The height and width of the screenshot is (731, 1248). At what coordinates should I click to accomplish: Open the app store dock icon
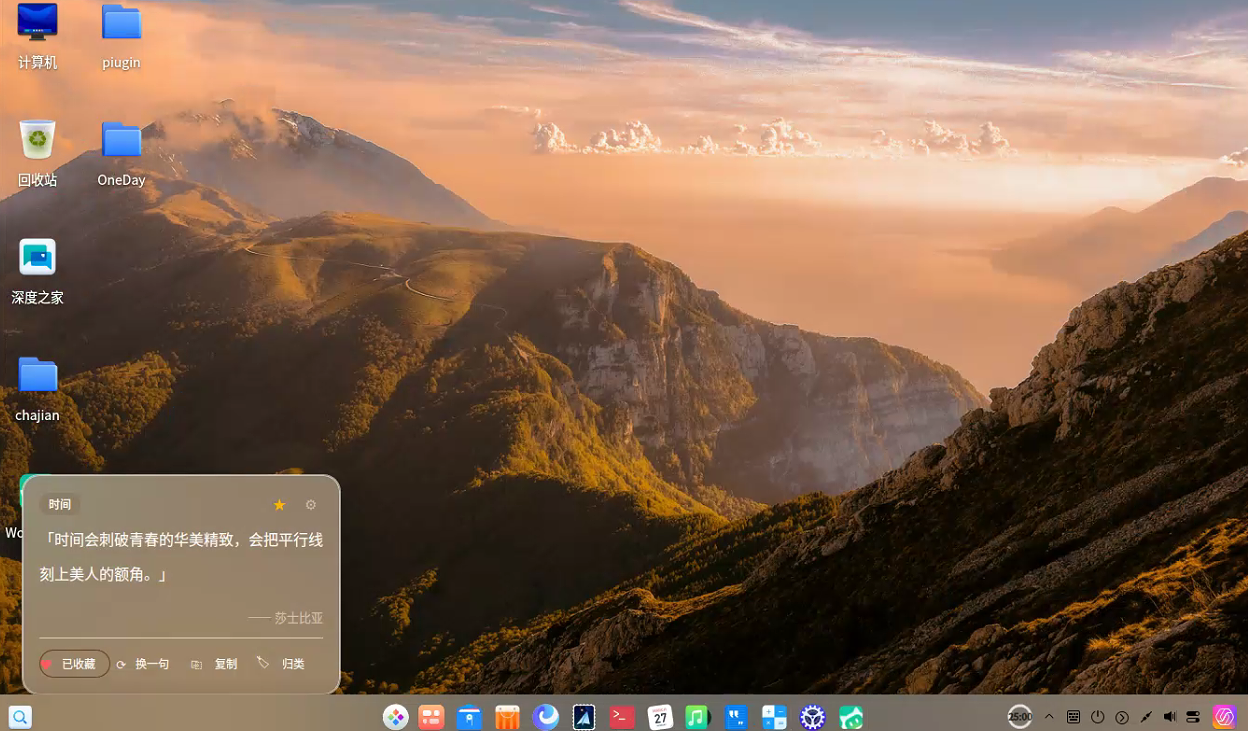click(x=508, y=717)
